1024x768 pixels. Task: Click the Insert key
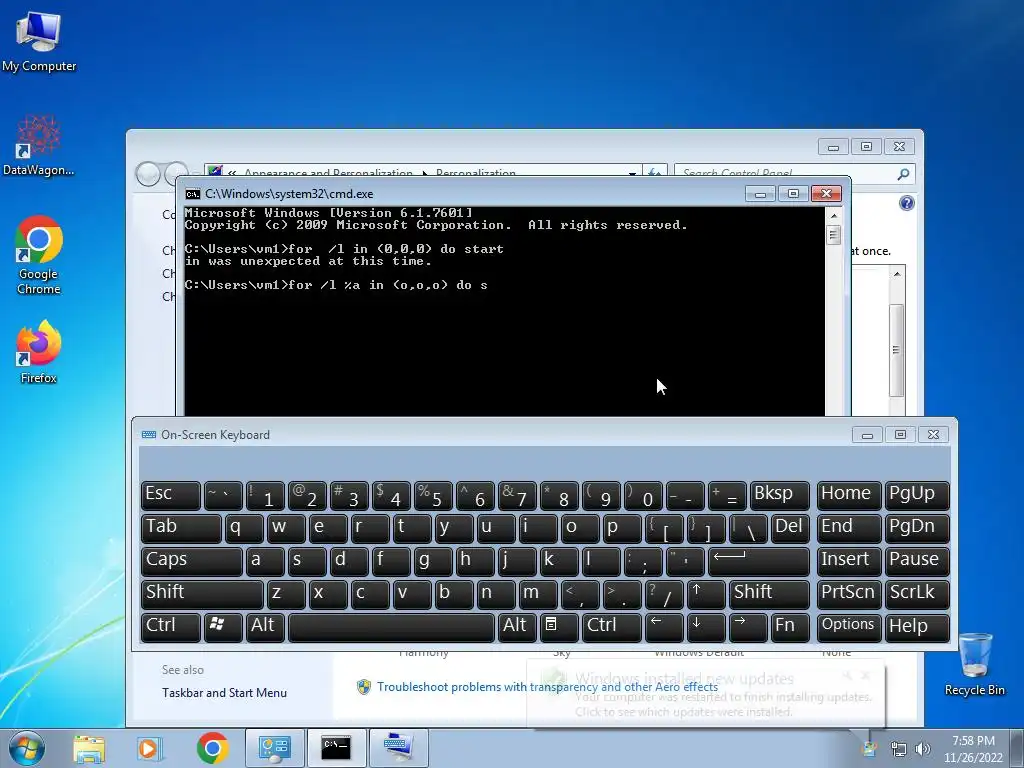[849, 561]
